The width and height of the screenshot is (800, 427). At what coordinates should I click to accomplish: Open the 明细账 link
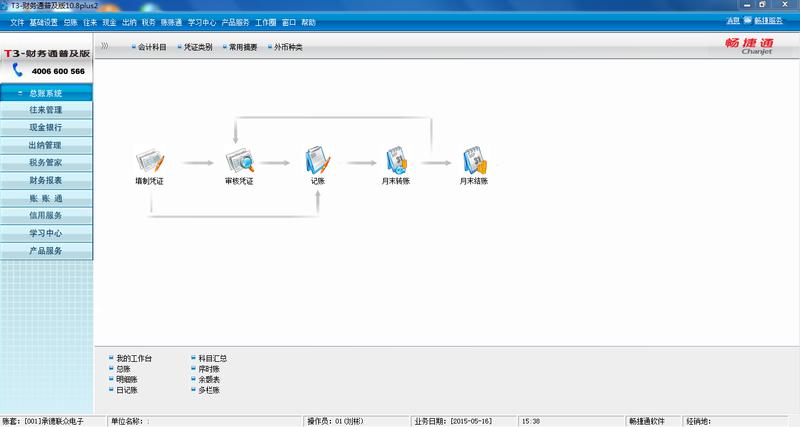point(127,380)
